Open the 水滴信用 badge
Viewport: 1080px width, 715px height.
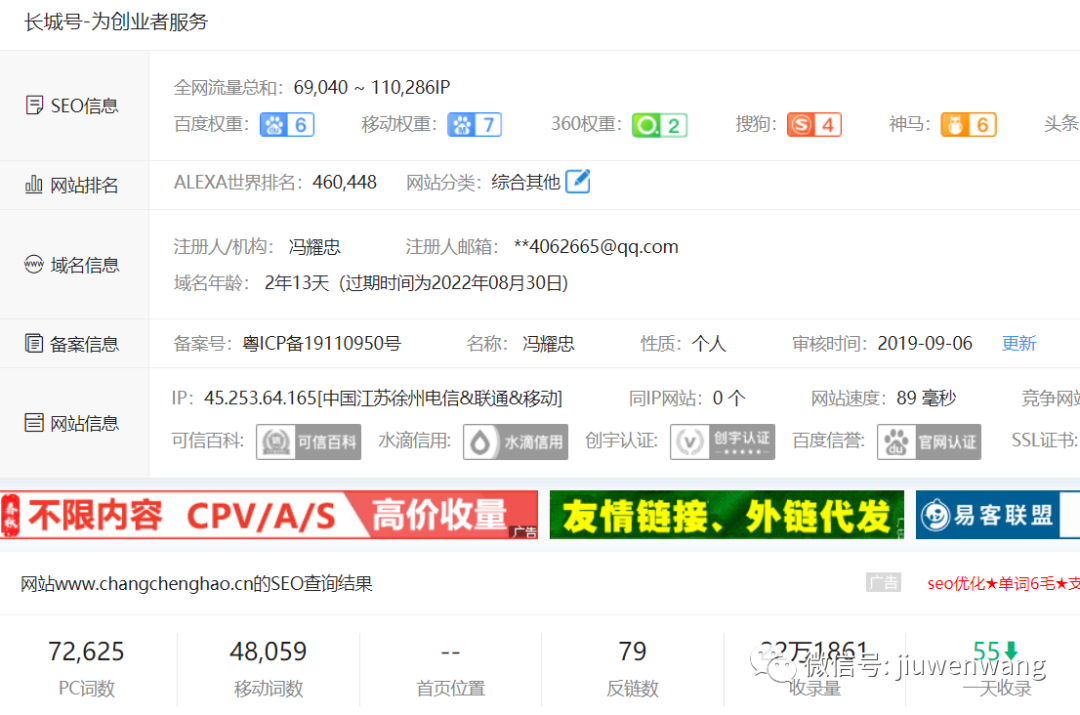515,442
